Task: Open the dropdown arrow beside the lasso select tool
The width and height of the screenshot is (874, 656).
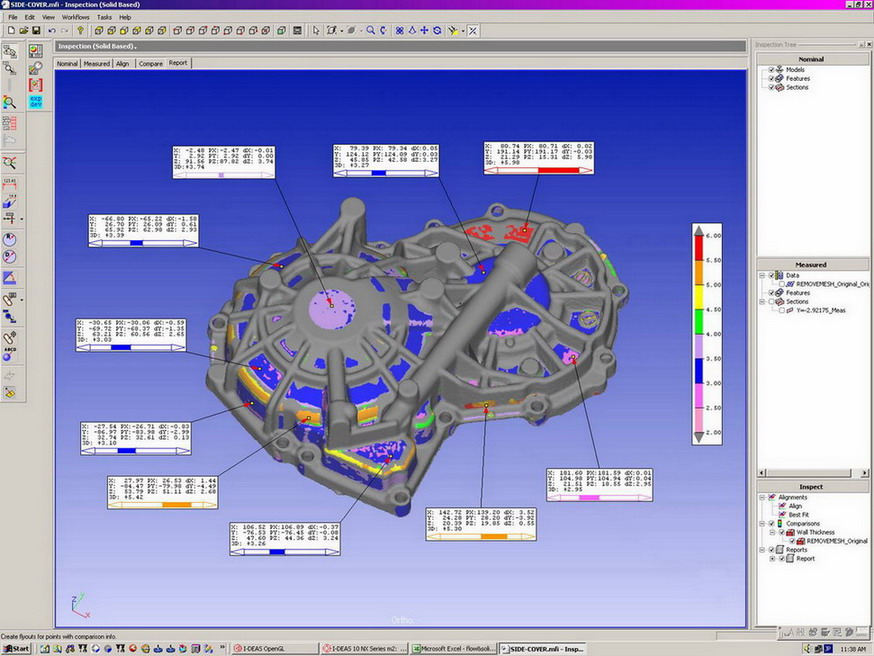Action: (x=342, y=31)
